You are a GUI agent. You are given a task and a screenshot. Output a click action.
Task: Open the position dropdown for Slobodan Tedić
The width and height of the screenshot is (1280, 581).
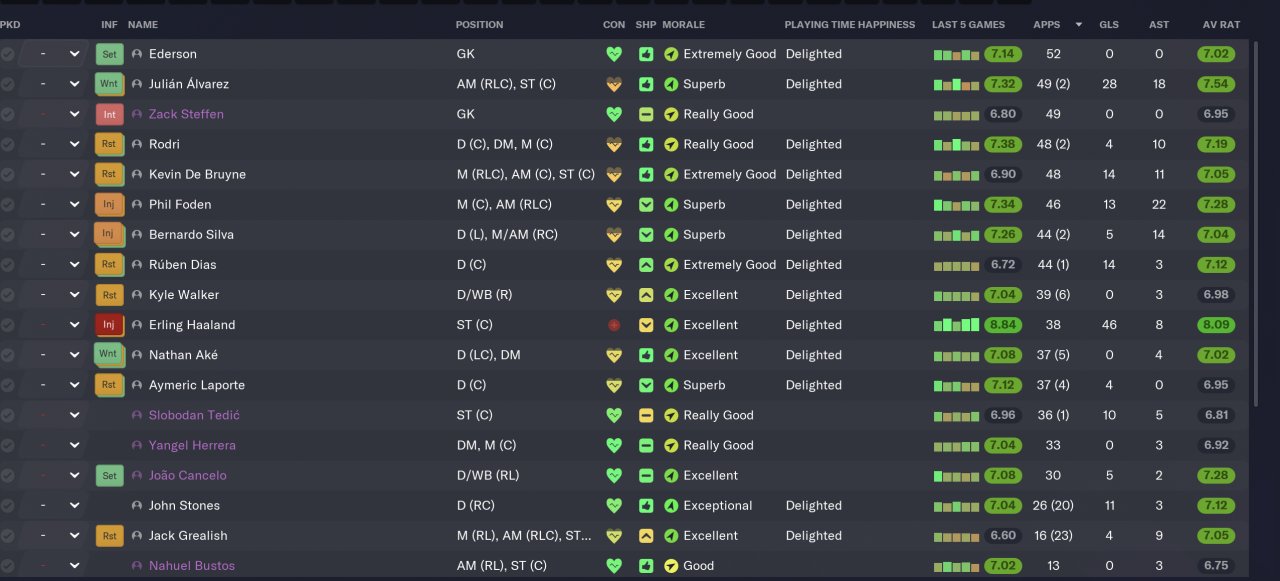pyautogui.click(x=74, y=415)
